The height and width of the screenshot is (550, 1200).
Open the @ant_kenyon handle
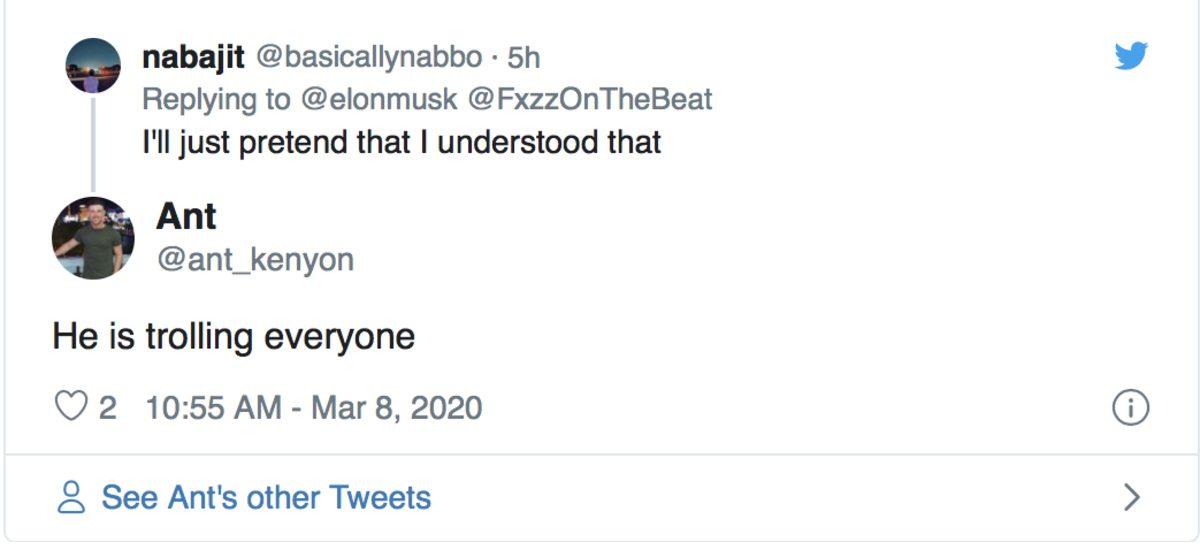pos(255,260)
